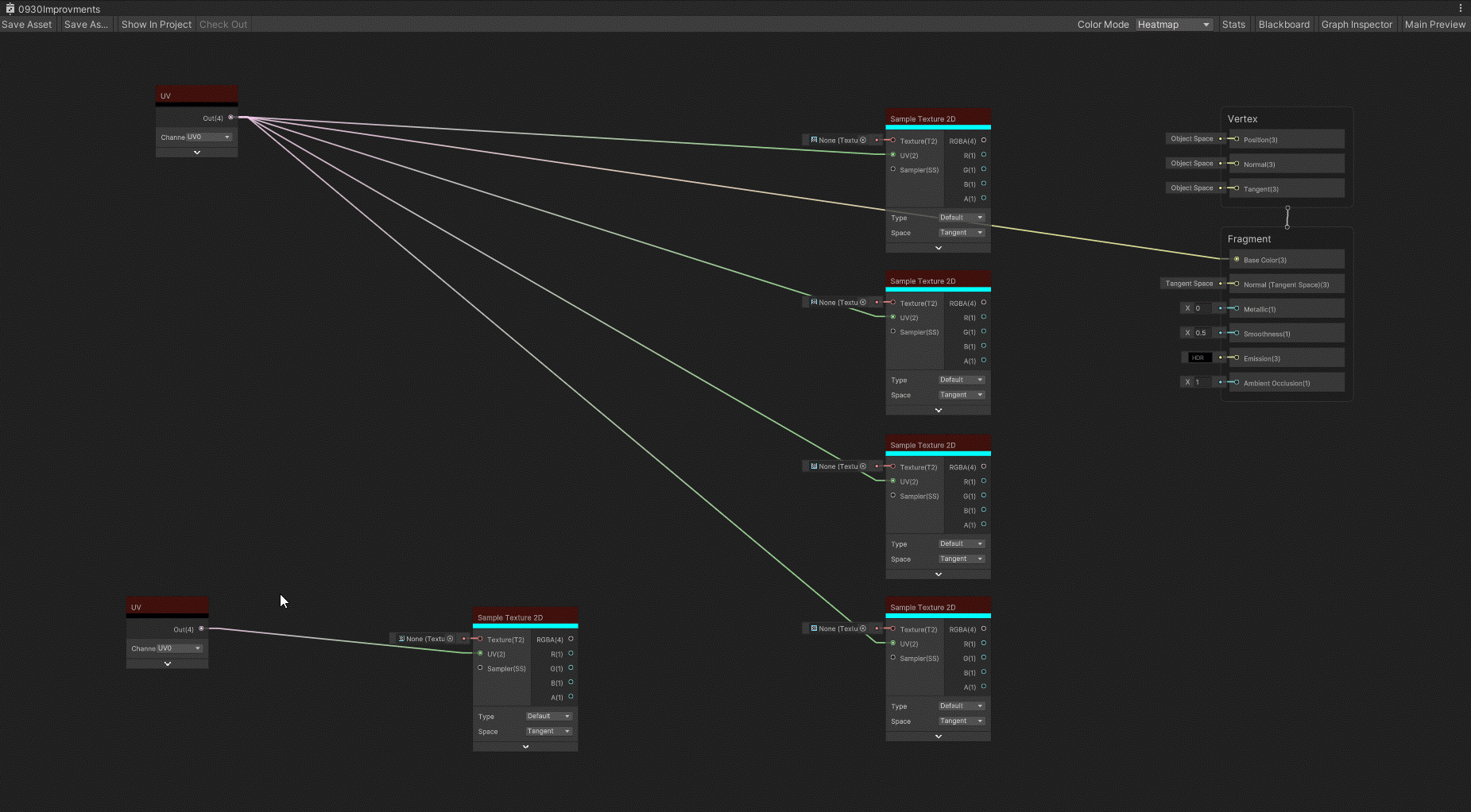
Task: Click the Shader Graph icon in the window title bar
Action: pos(10,9)
